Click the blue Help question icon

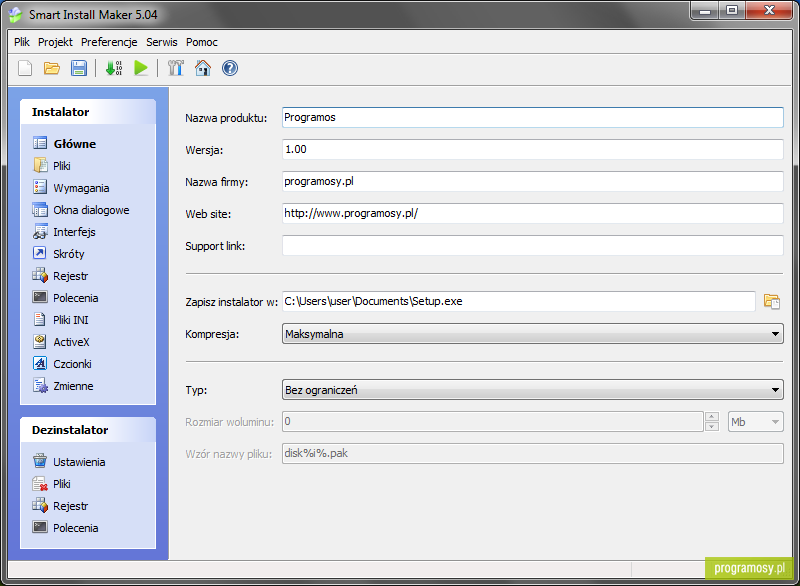[230, 68]
